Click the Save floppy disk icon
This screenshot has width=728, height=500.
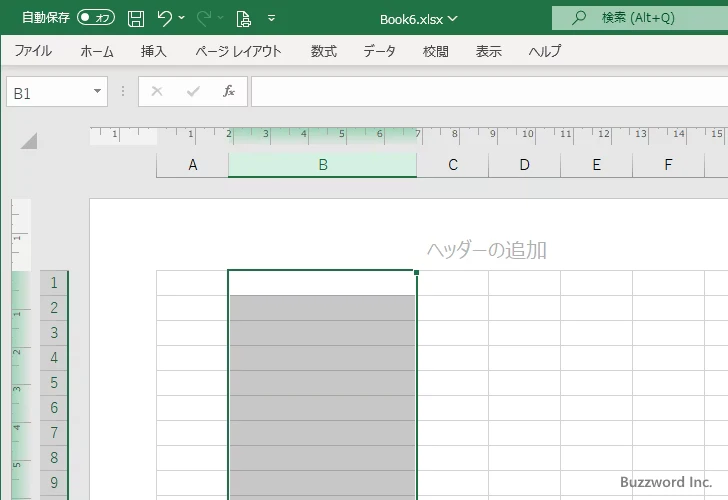(x=136, y=19)
